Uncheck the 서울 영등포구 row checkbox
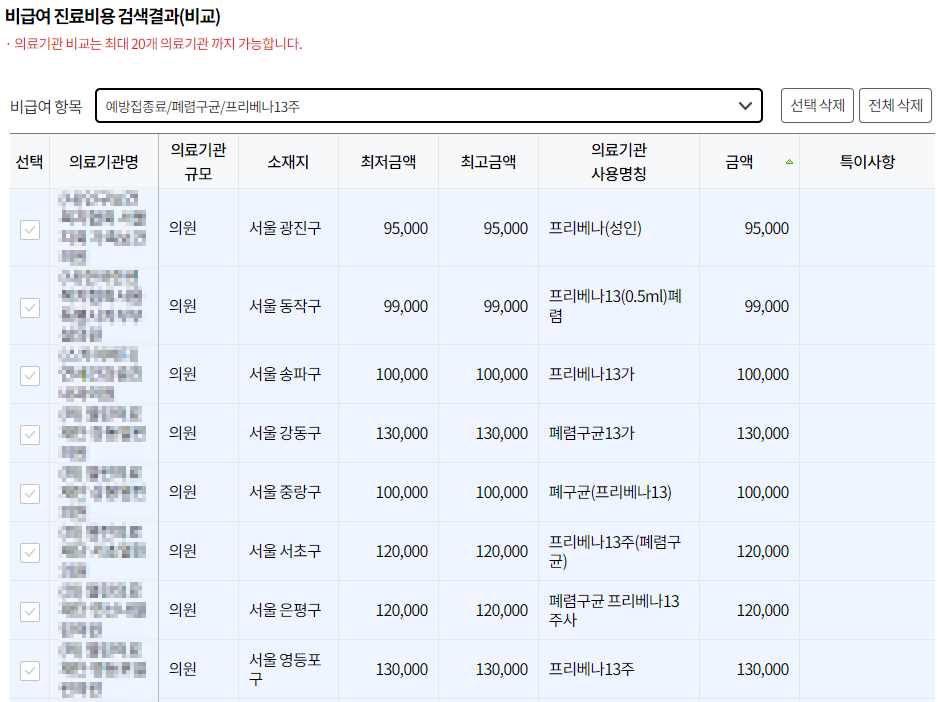Screen dimensions: 942x702 (x=30, y=668)
